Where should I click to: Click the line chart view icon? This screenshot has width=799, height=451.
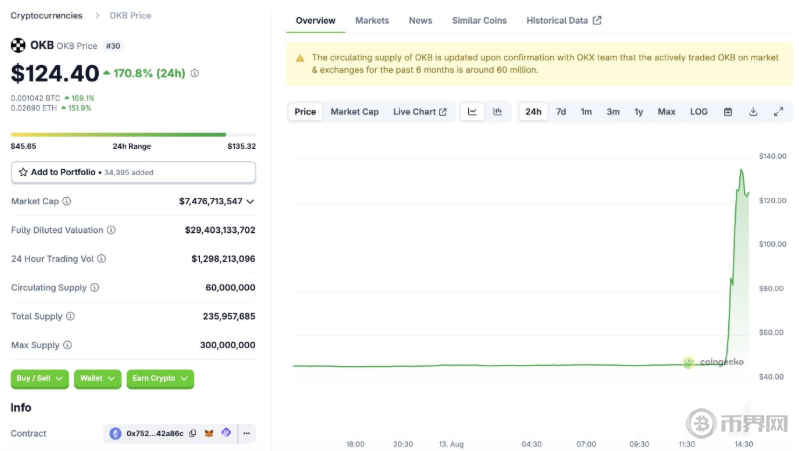[472, 112]
